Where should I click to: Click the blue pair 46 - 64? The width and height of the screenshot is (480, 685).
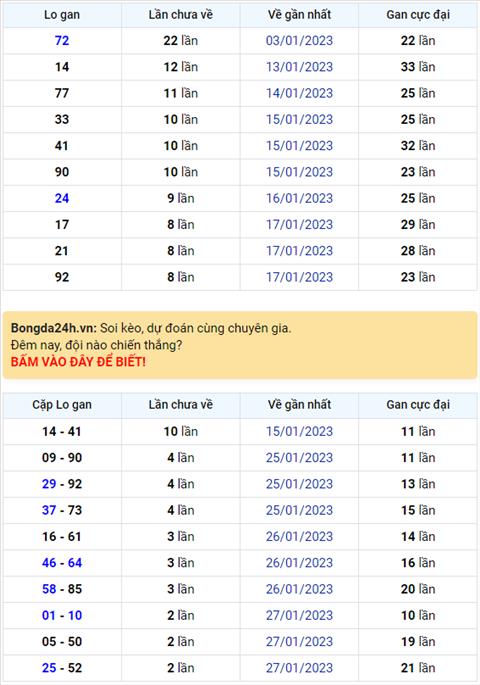point(62,563)
